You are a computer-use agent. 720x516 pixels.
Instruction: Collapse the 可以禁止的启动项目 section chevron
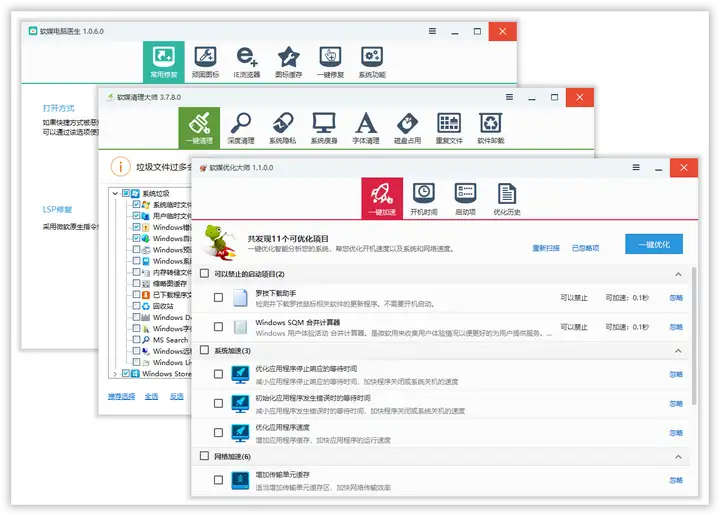click(x=678, y=275)
